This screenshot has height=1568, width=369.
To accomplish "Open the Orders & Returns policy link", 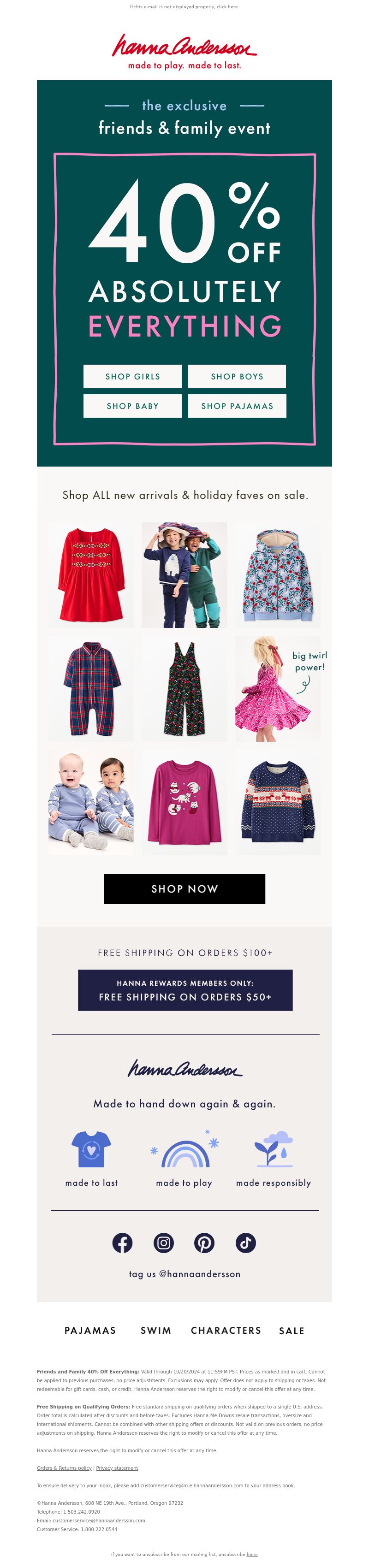I will 64,1468.
